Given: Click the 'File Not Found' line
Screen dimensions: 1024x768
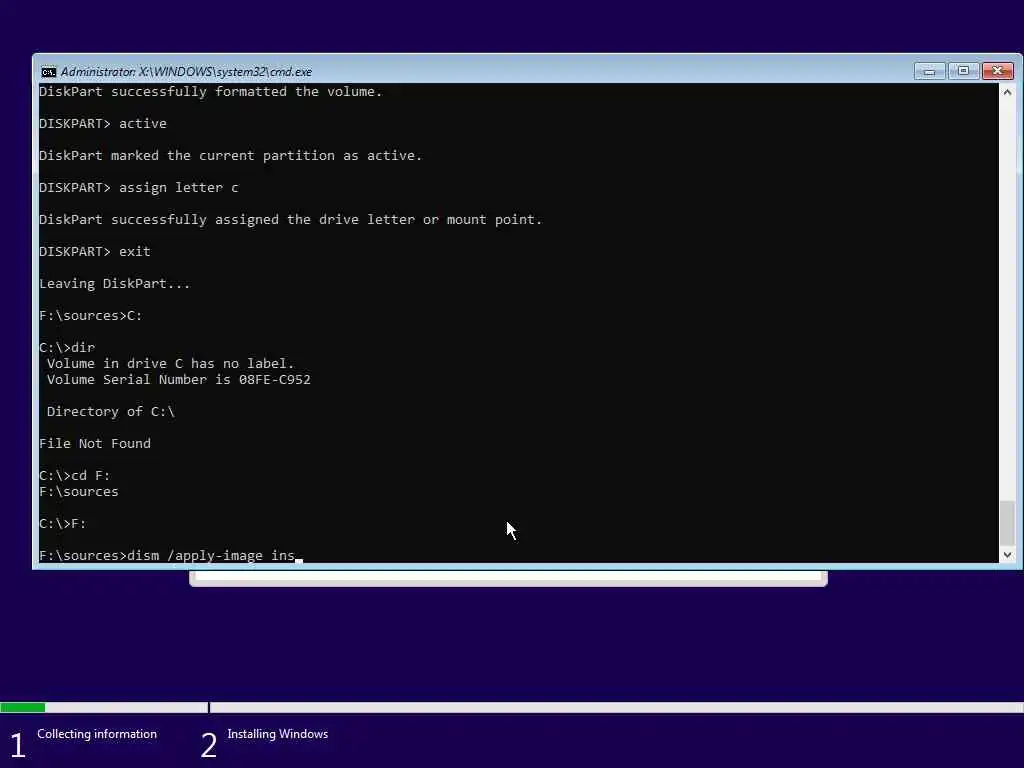Looking at the screenshot, I should pyautogui.click(x=95, y=443).
